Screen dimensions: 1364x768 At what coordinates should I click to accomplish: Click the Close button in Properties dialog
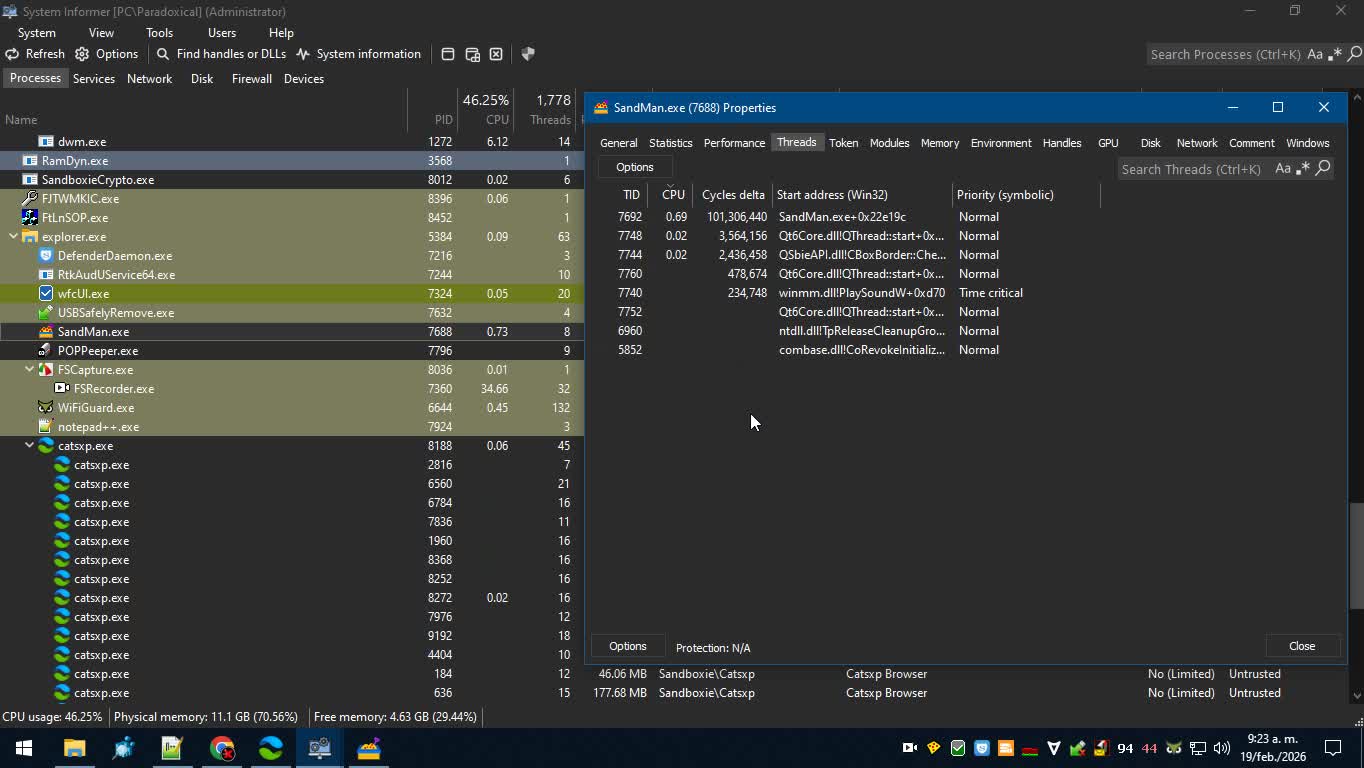tap(1301, 646)
